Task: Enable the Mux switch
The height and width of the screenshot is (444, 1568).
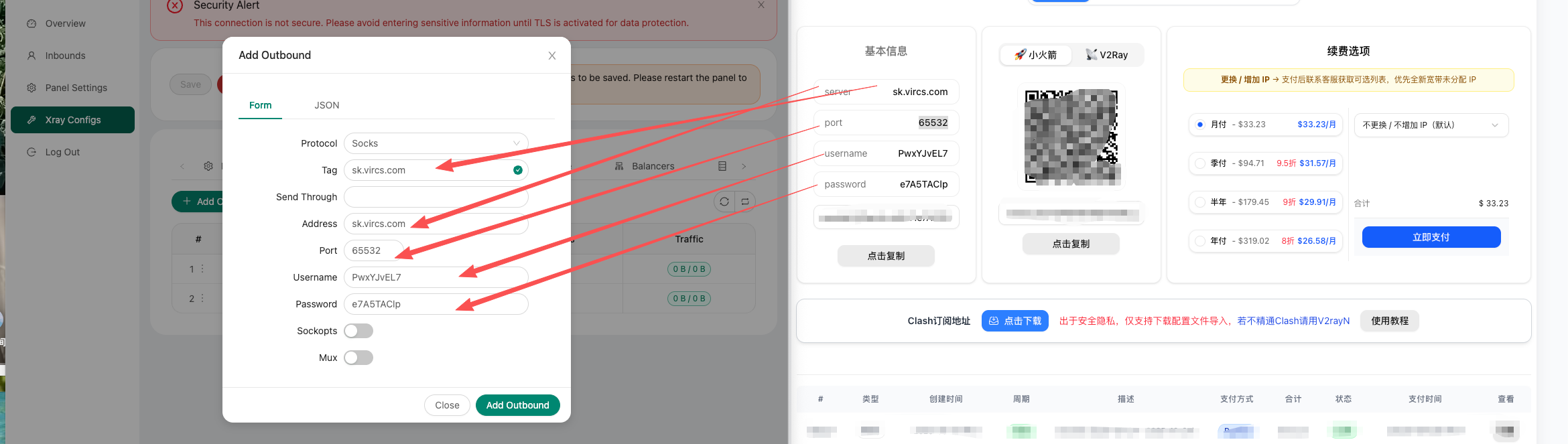Action: (358, 358)
